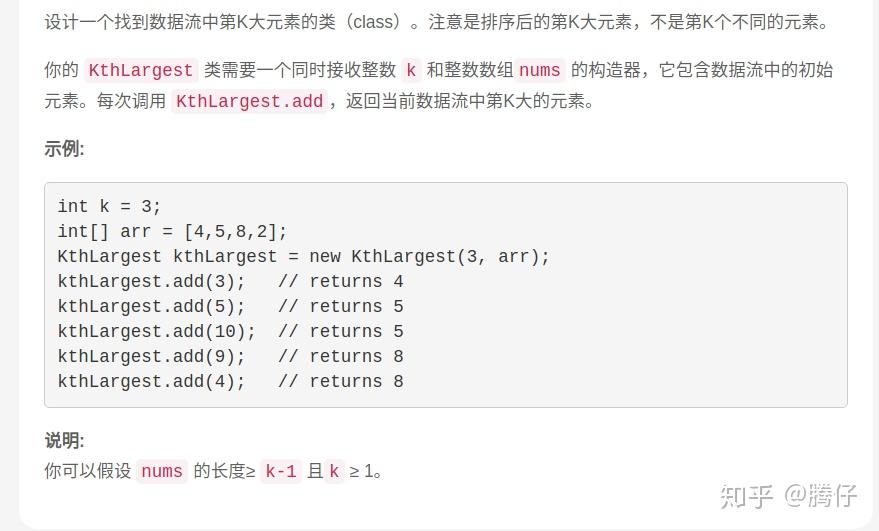The width and height of the screenshot is (879, 531).
Task: Click the new KthLargest(3, arr) code line
Action: click(303, 256)
